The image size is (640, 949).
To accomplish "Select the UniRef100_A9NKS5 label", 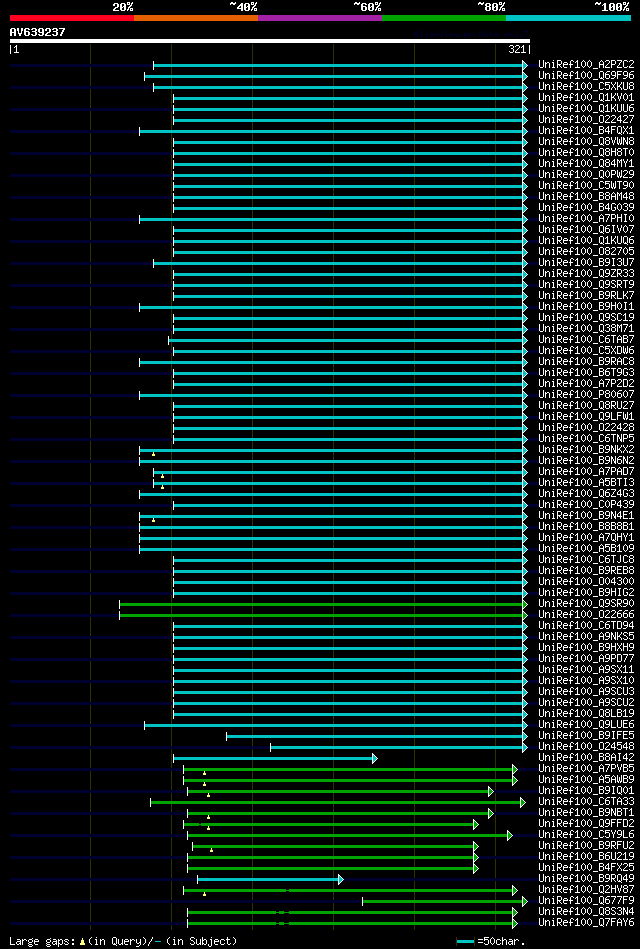I will 586,637.
